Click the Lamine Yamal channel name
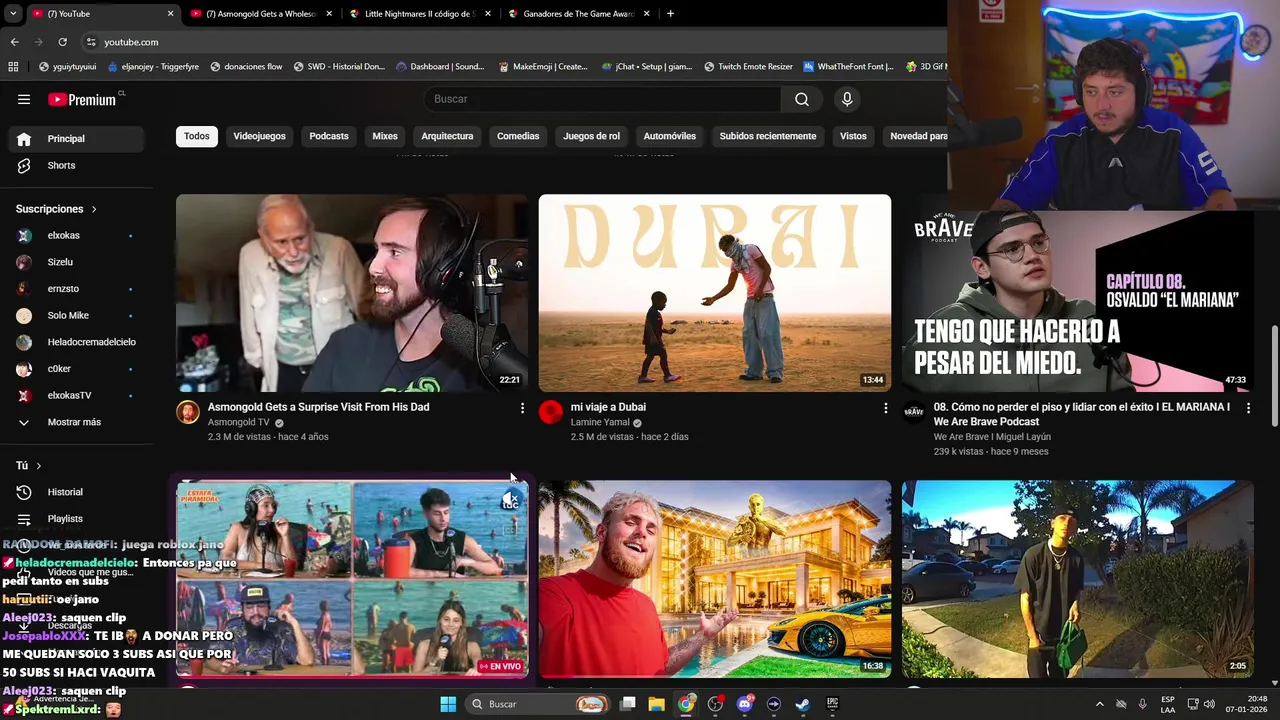Screen dimensions: 1280x720 tap(600, 422)
